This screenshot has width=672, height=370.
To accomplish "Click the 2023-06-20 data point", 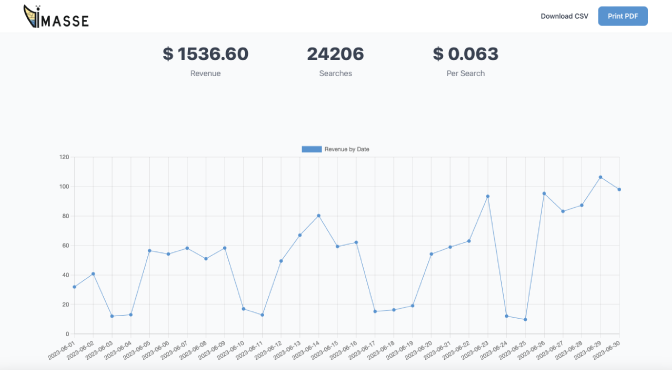I will [x=431, y=254].
